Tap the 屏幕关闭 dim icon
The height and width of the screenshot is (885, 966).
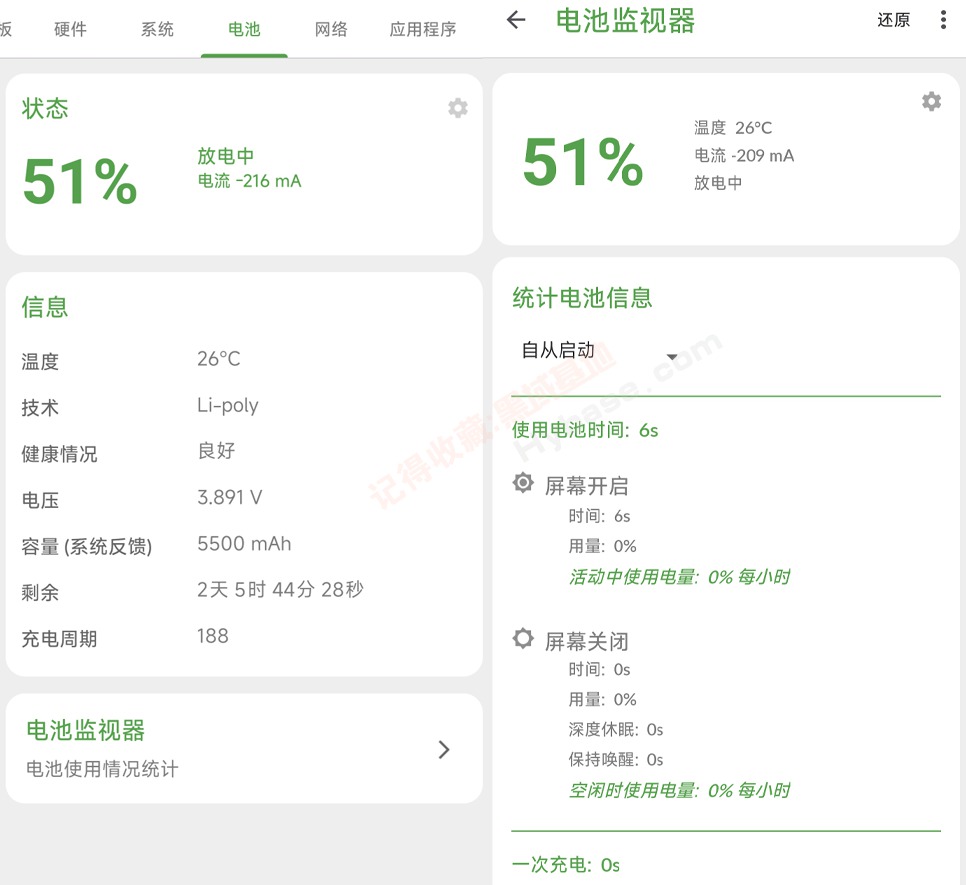(523, 638)
